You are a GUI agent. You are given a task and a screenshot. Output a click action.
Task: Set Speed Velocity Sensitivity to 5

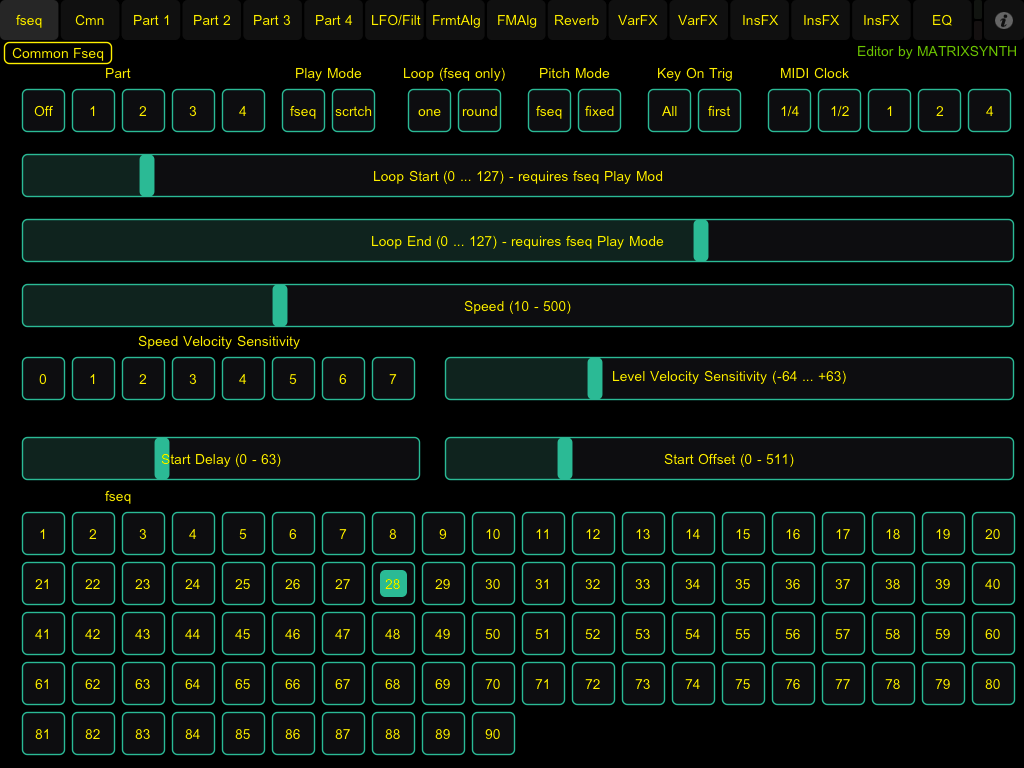click(293, 379)
